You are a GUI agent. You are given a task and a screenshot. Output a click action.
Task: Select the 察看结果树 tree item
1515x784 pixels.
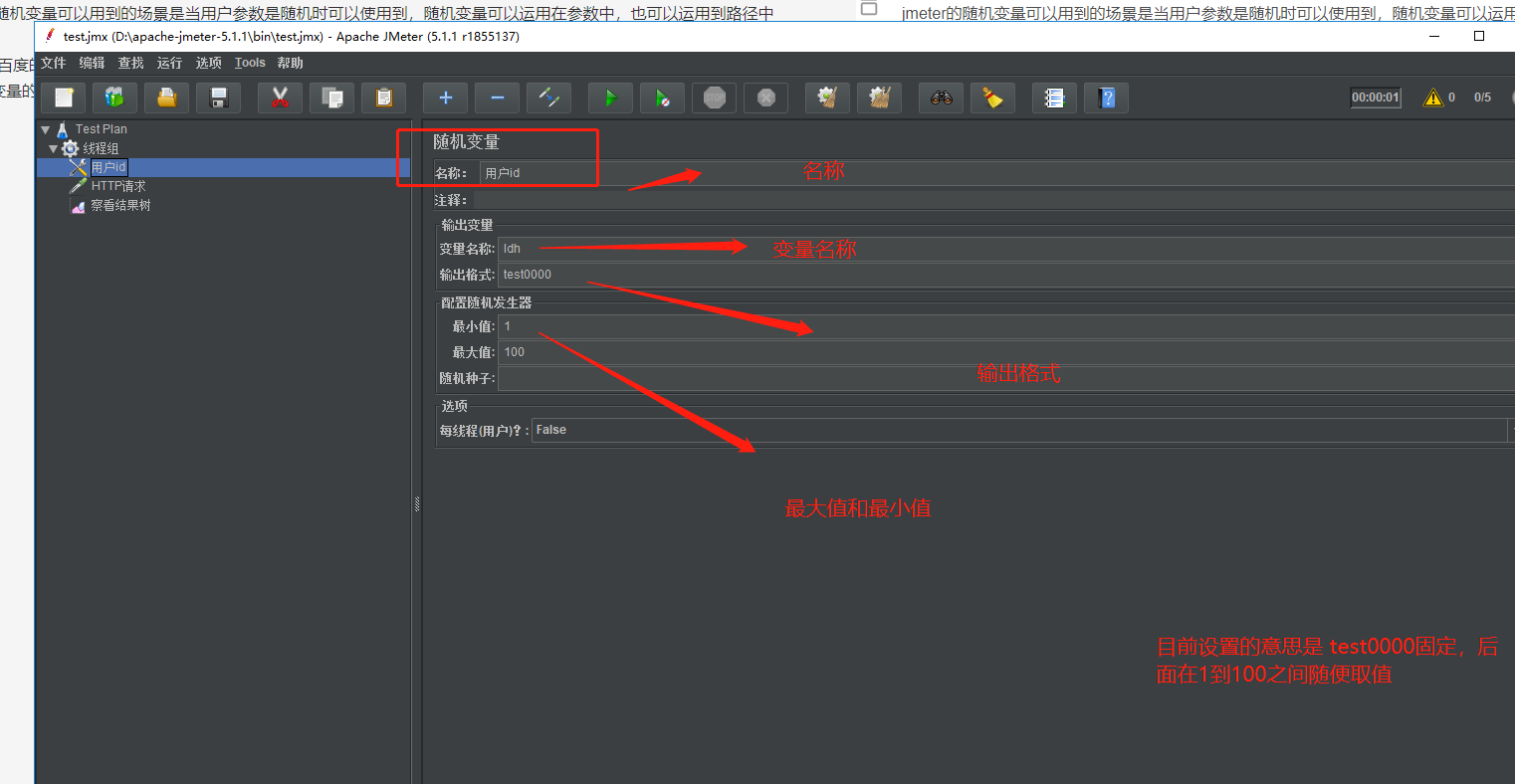120,206
